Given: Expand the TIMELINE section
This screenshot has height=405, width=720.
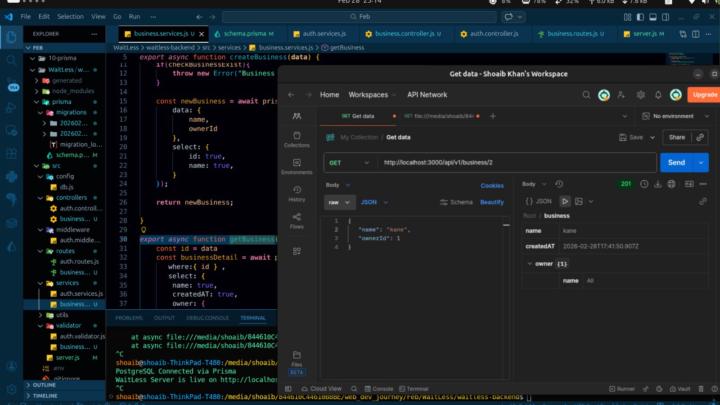Looking at the screenshot, I should pyautogui.click(x=45, y=395).
